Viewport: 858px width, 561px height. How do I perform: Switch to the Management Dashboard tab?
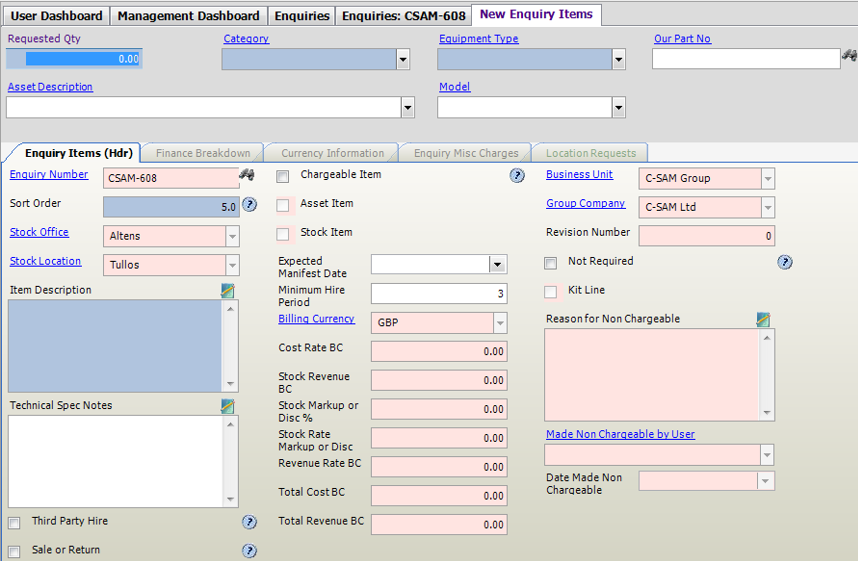[189, 16]
